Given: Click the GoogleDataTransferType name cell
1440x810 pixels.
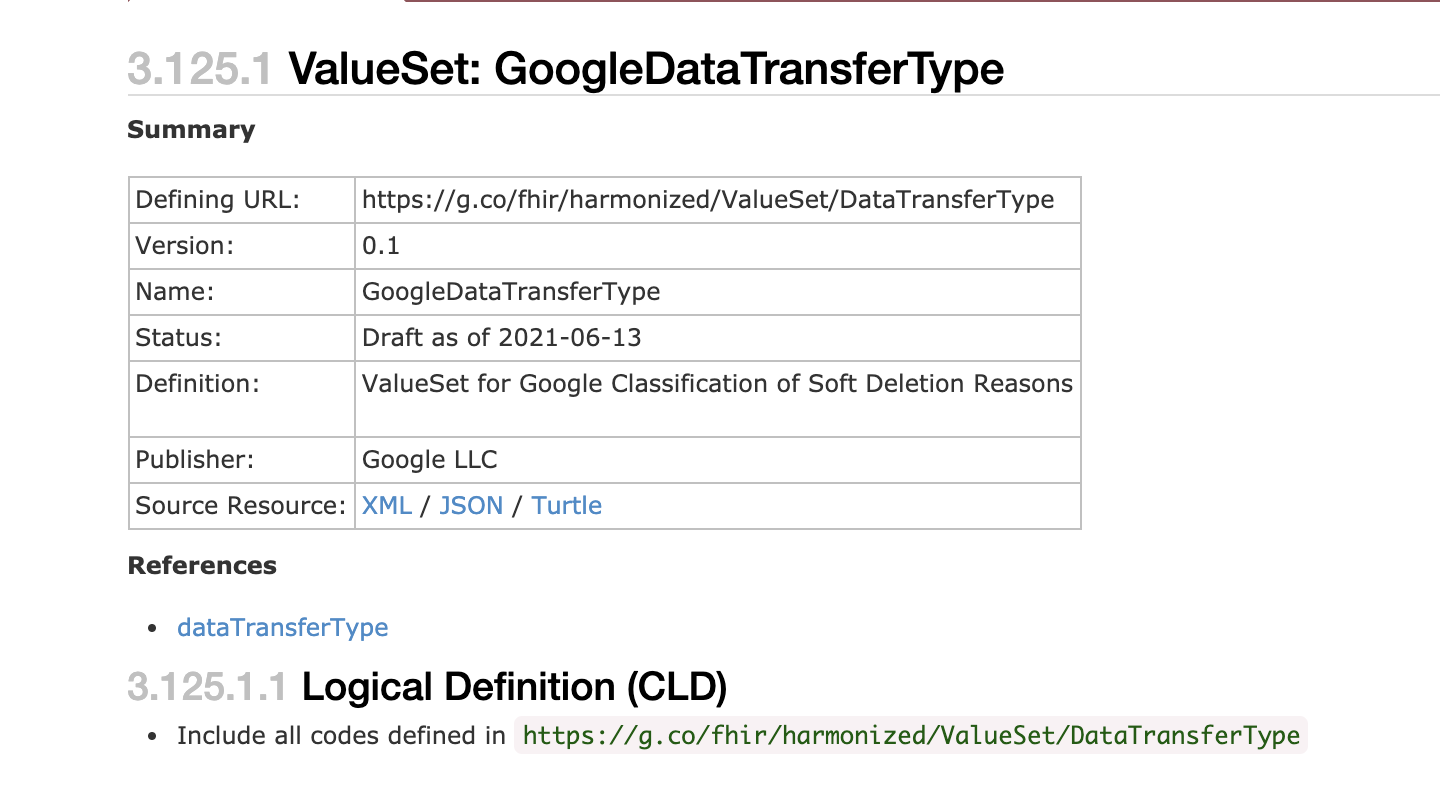Looking at the screenshot, I should point(718,292).
